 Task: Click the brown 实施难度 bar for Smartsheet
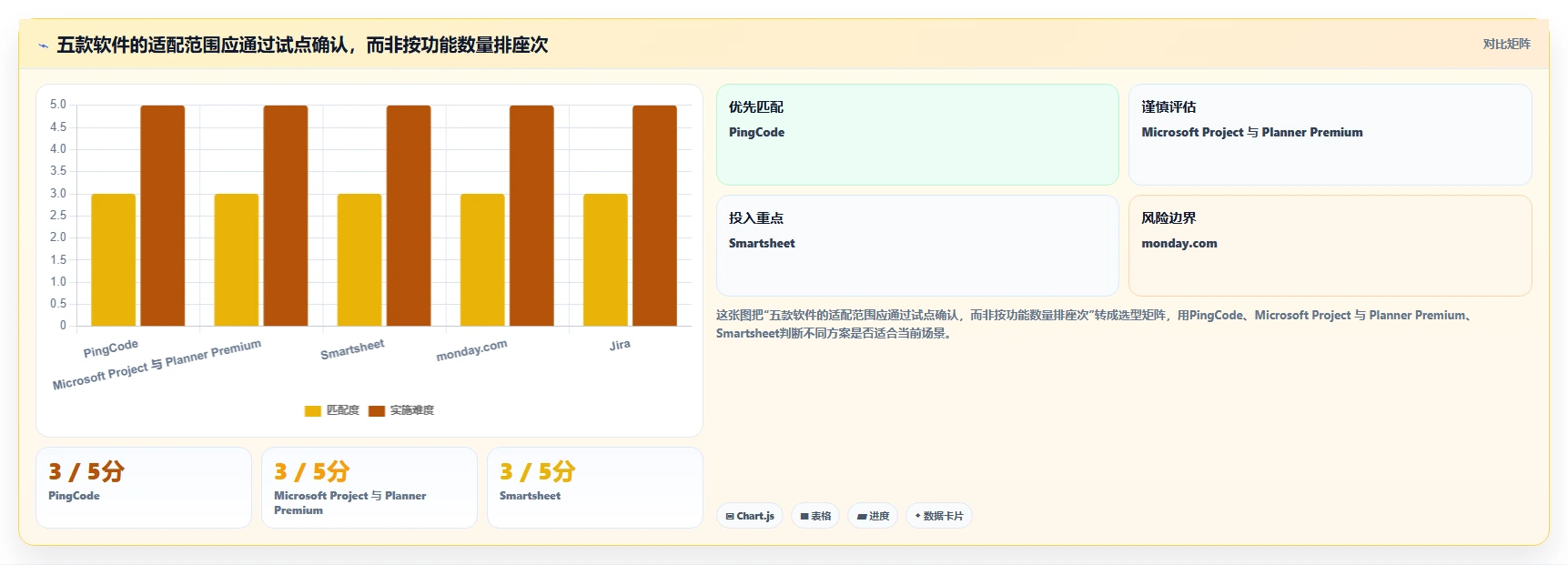pos(409,216)
